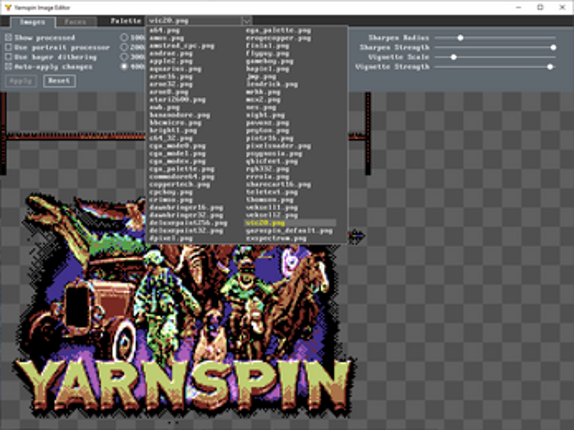Choose amstrad_cpc.png from palette list

[x=182, y=46]
